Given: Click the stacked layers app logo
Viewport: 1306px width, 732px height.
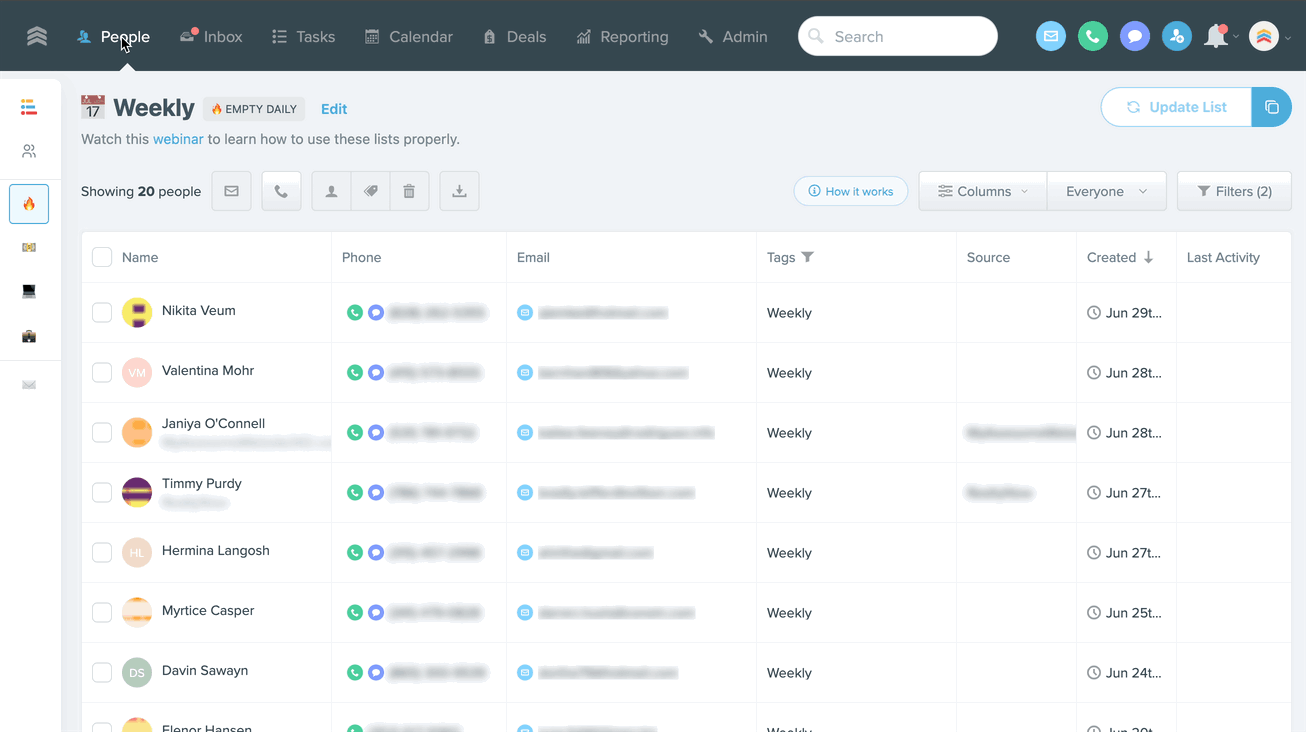Looking at the screenshot, I should coord(37,37).
